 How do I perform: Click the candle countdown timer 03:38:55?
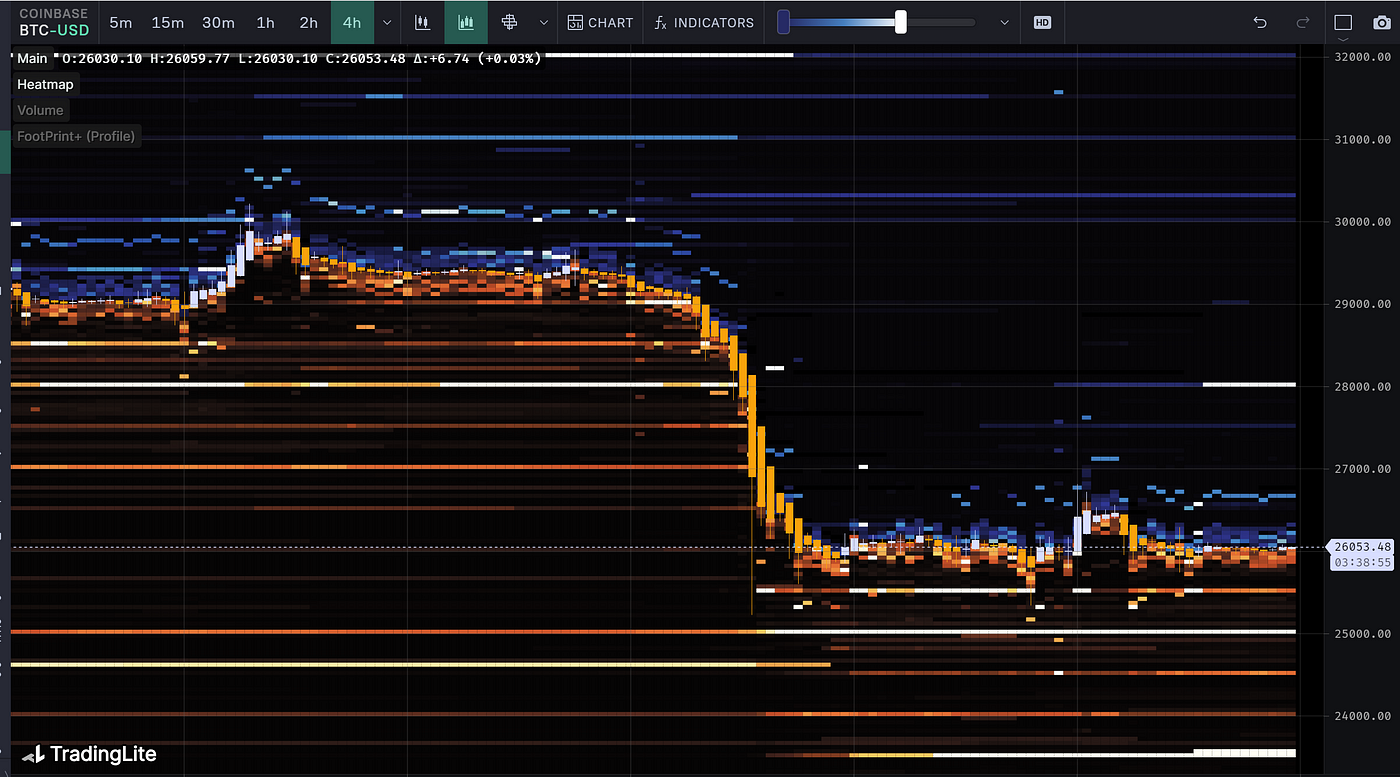coord(1362,563)
